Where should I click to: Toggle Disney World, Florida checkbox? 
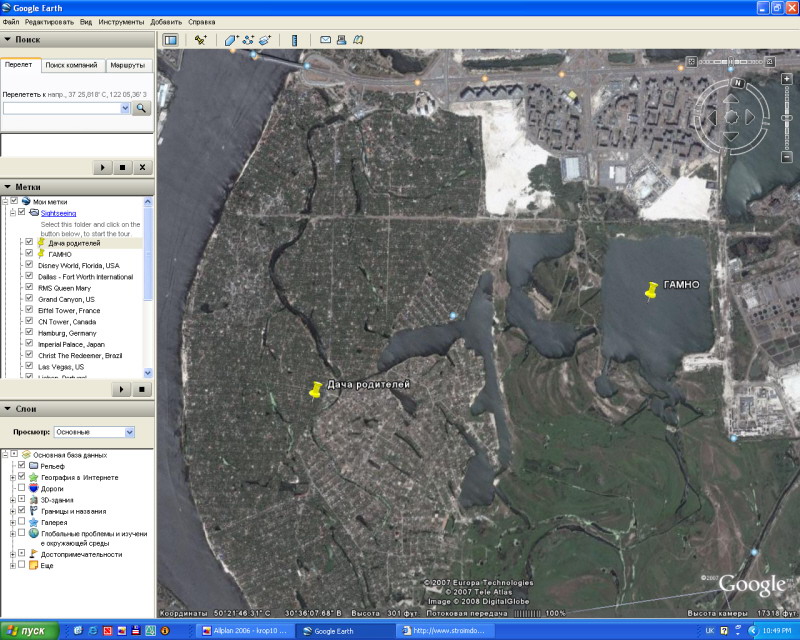pos(29,264)
